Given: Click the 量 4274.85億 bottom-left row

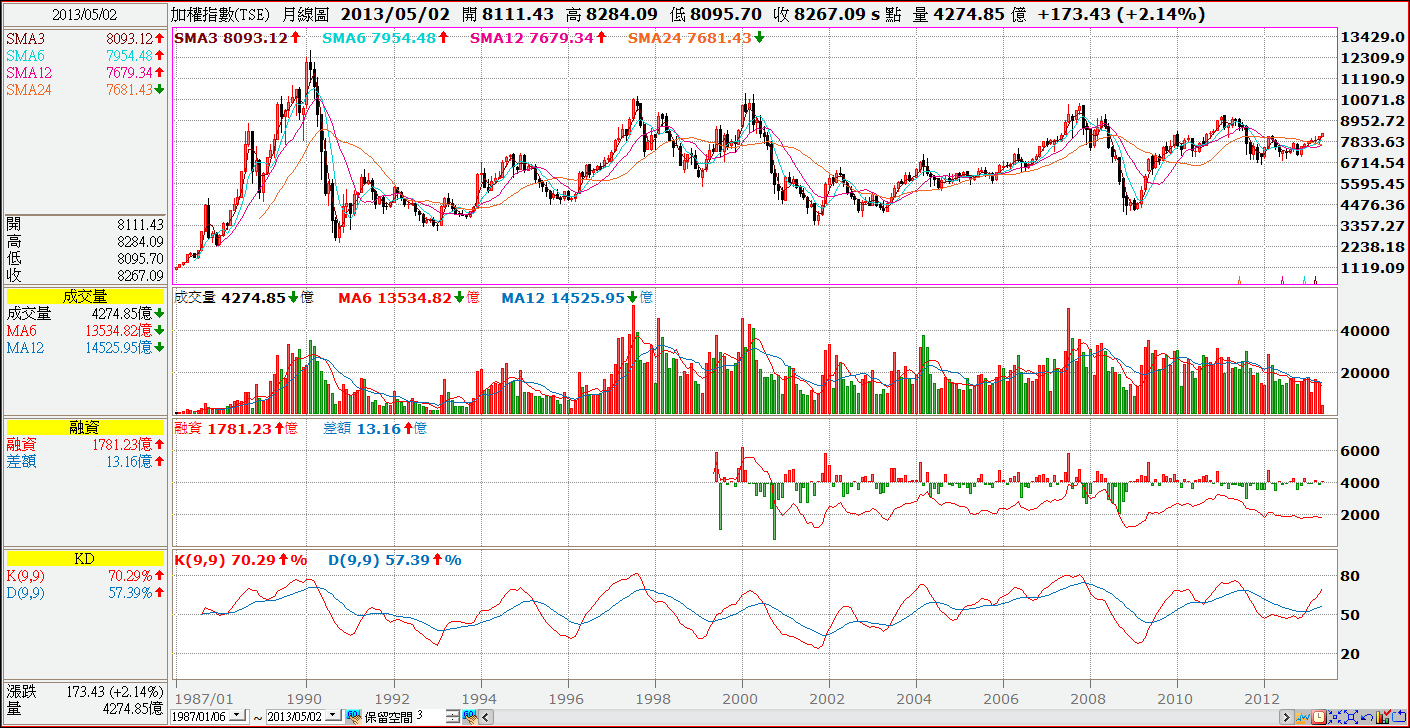Looking at the screenshot, I should [x=84, y=708].
